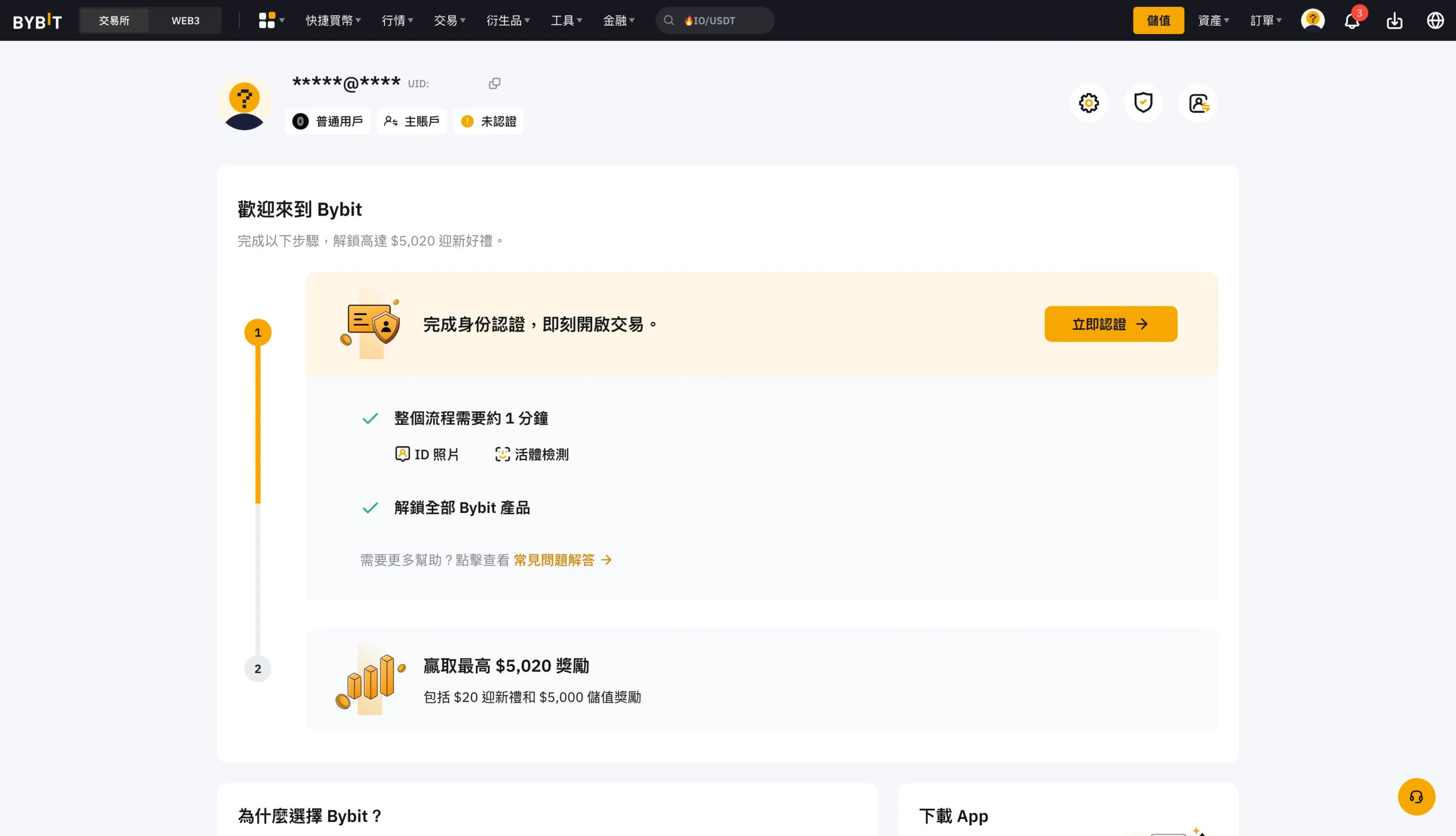Click the masked email *****@****
Image resolution: width=1456 pixels, height=836 pixels.
[x=346, y=83]
